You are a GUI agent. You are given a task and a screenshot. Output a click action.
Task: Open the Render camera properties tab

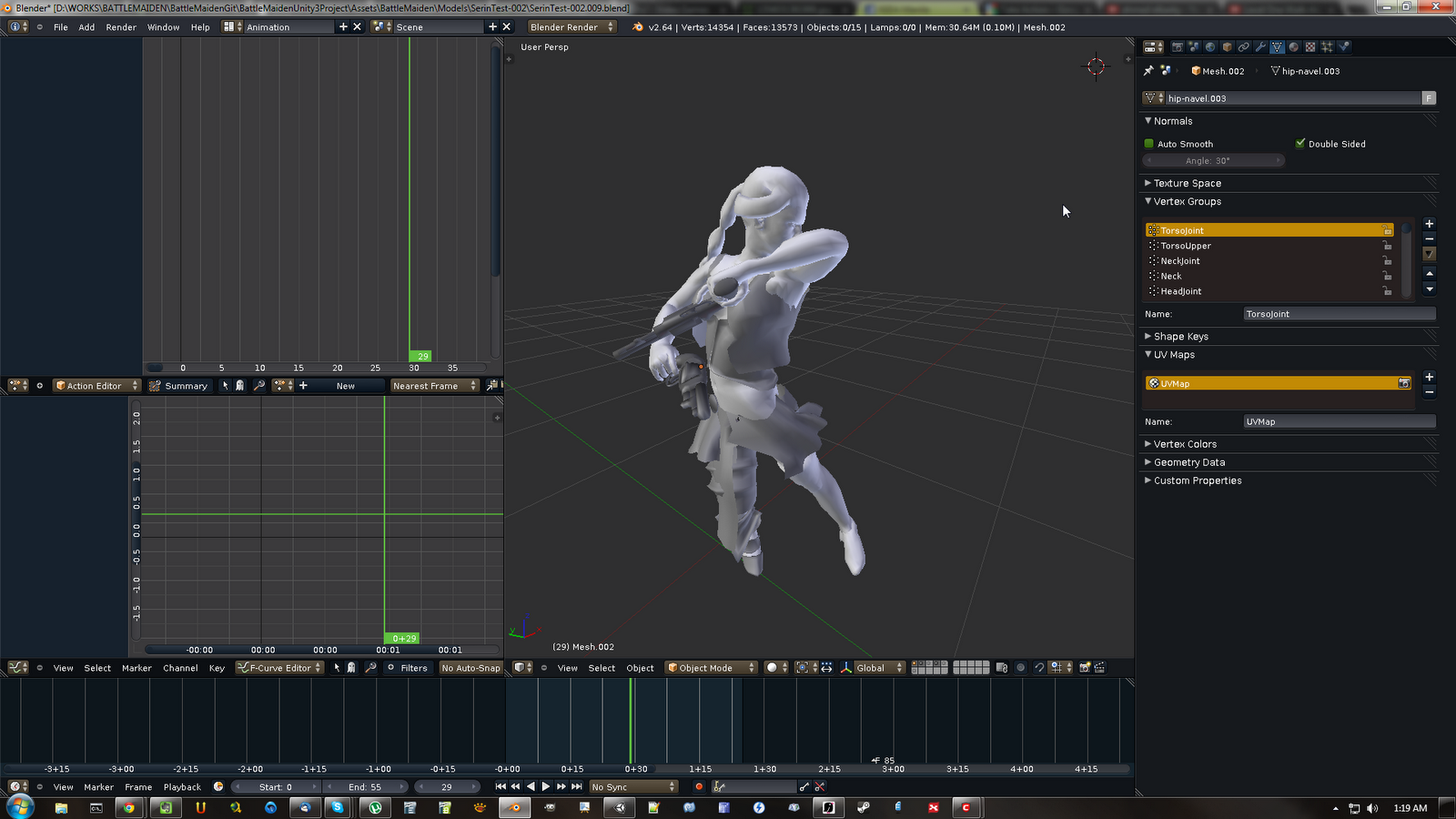point(1177,47)
